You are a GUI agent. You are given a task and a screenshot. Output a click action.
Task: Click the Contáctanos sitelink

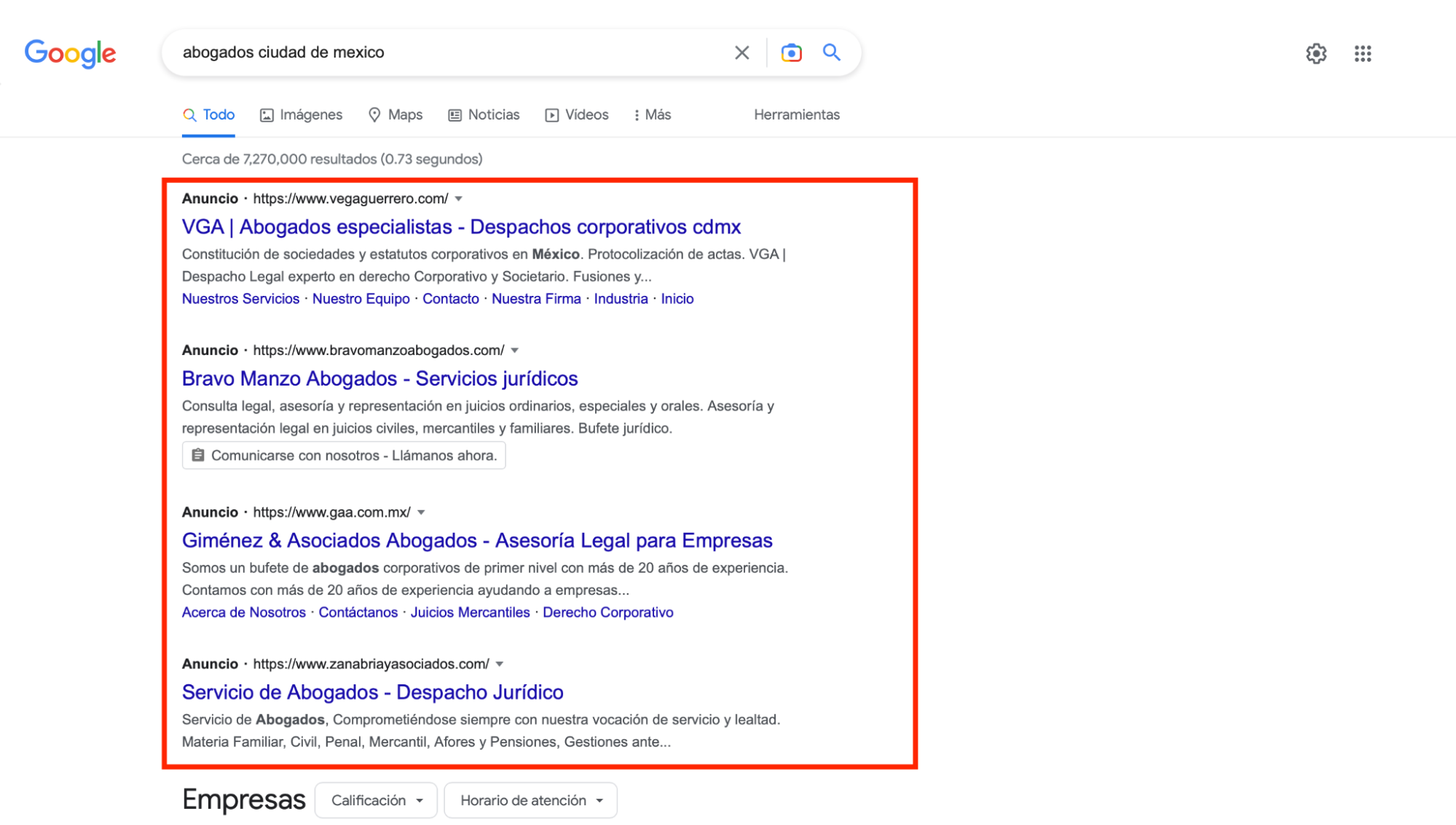[358, 612]
